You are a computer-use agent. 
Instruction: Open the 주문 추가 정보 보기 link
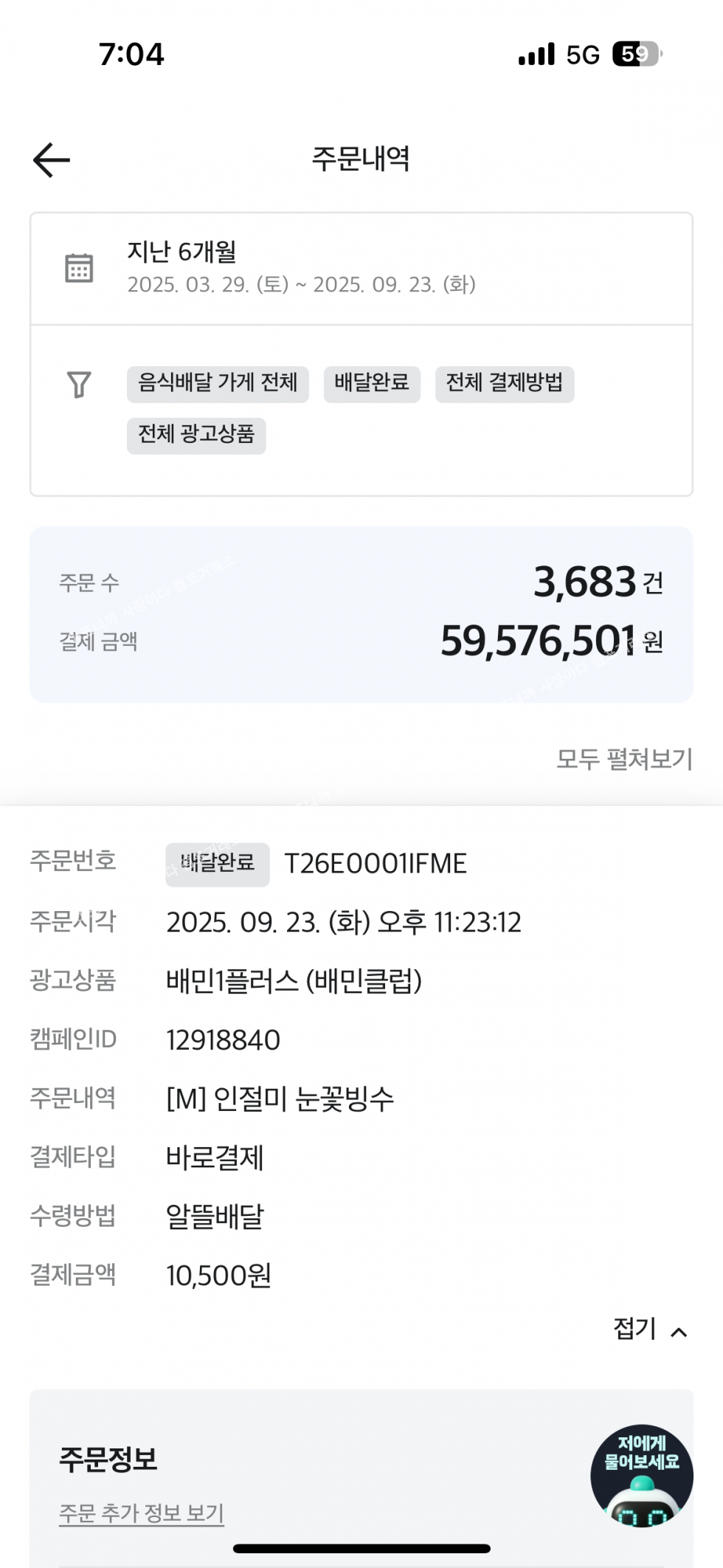click(142, 1513)
